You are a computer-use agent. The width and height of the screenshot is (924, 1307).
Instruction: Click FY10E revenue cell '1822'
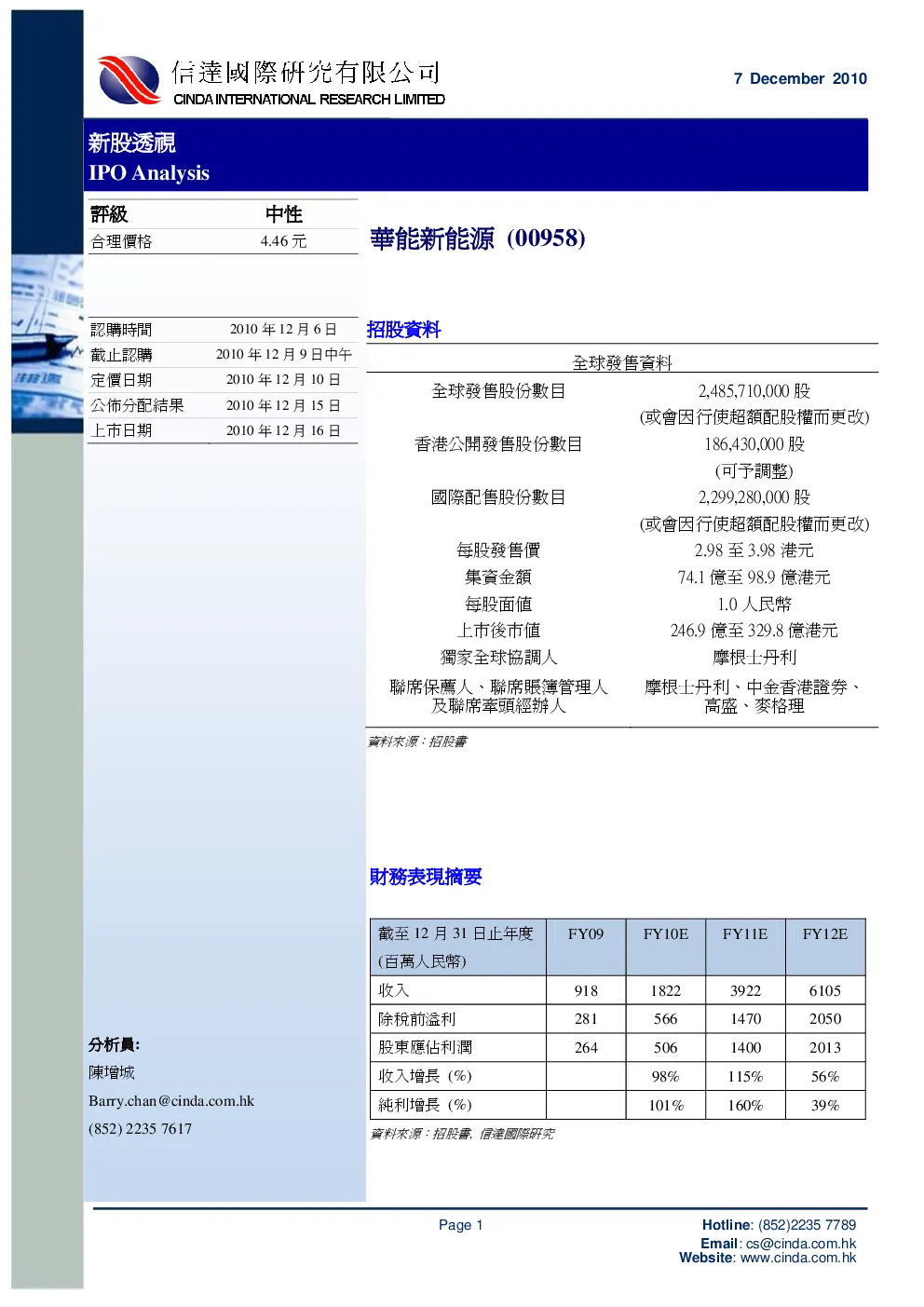pyautogui.click(x=666, y=991)
